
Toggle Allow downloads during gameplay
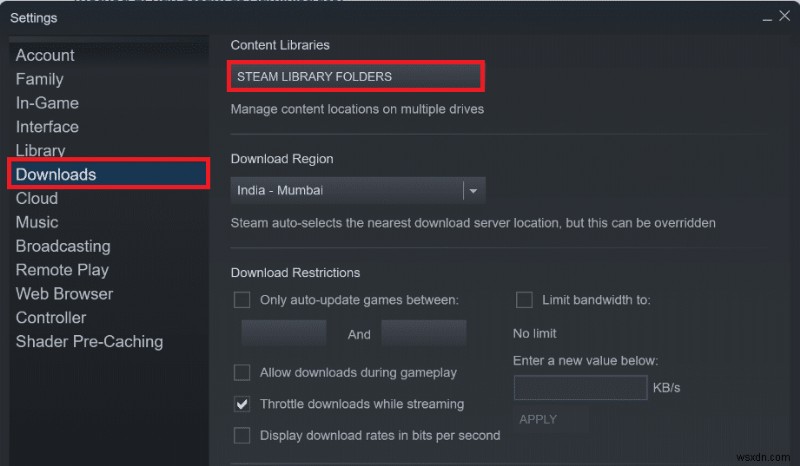click(x=242, y=372)
